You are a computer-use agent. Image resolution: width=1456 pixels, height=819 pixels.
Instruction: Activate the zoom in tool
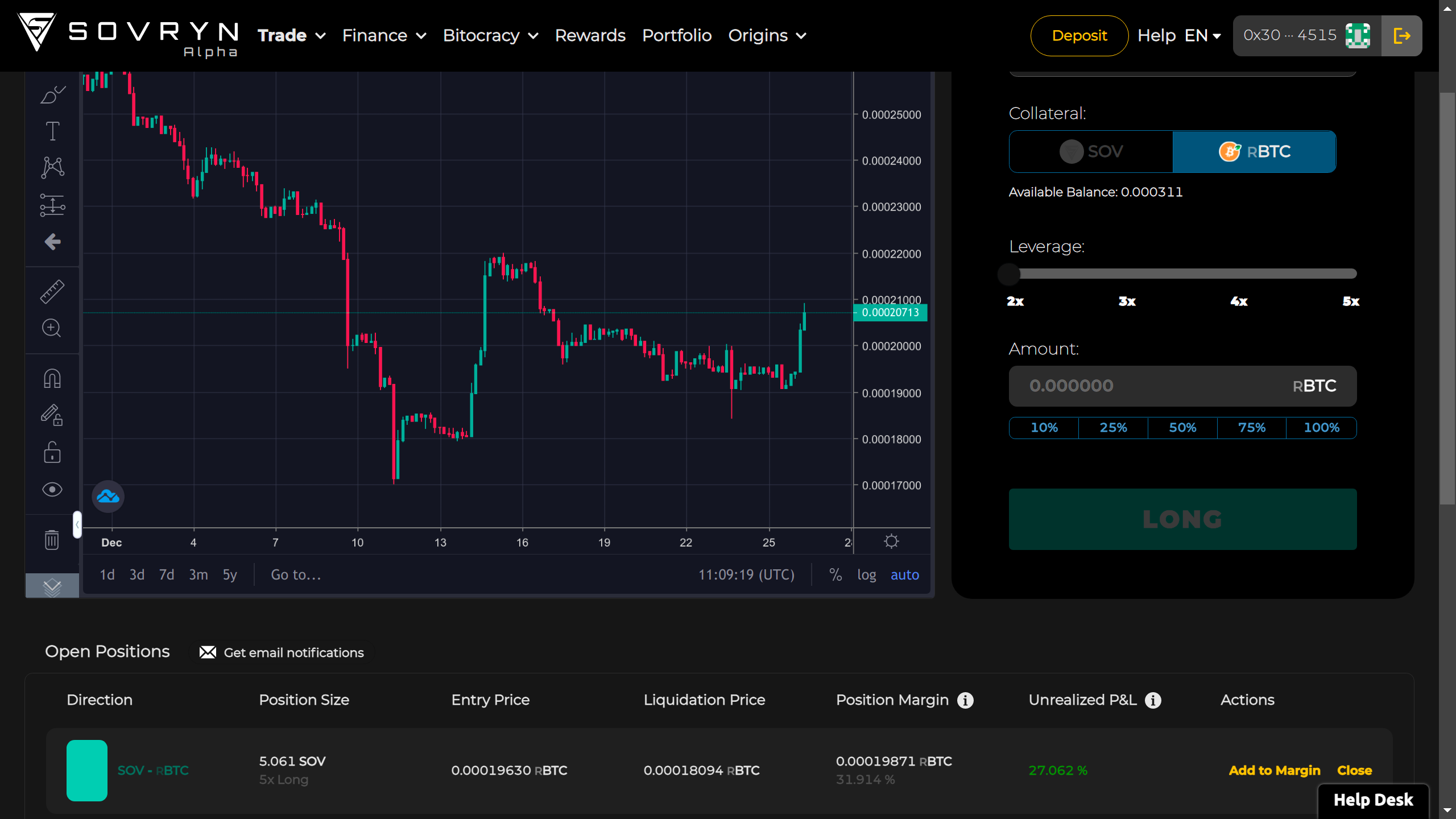tap(52, 328)
